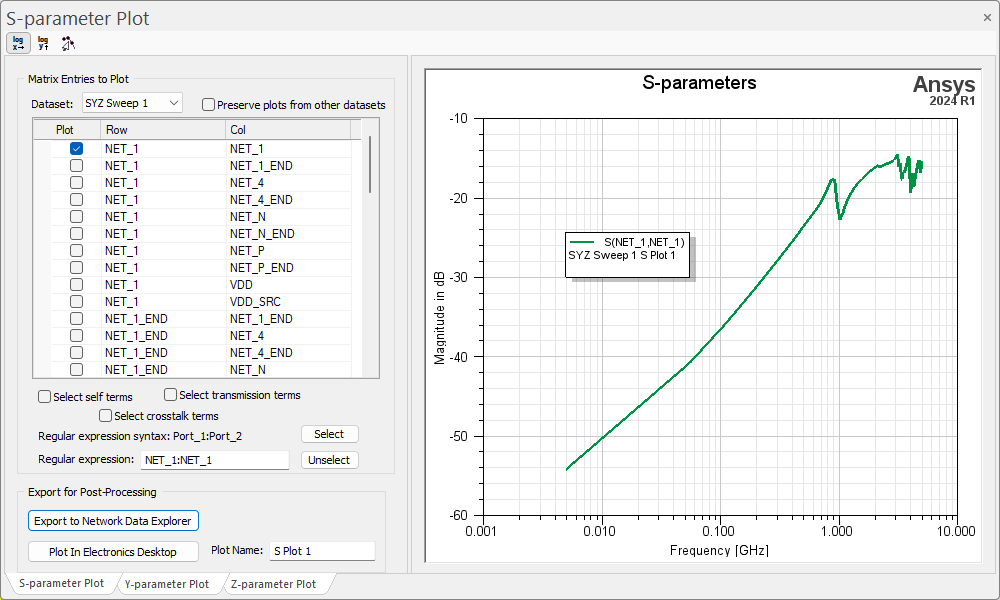Uncheck the NET_1 to NET_1 plot entry
Image resolution: width=1000 pixels, height=600 pixels.
point(76,148)
